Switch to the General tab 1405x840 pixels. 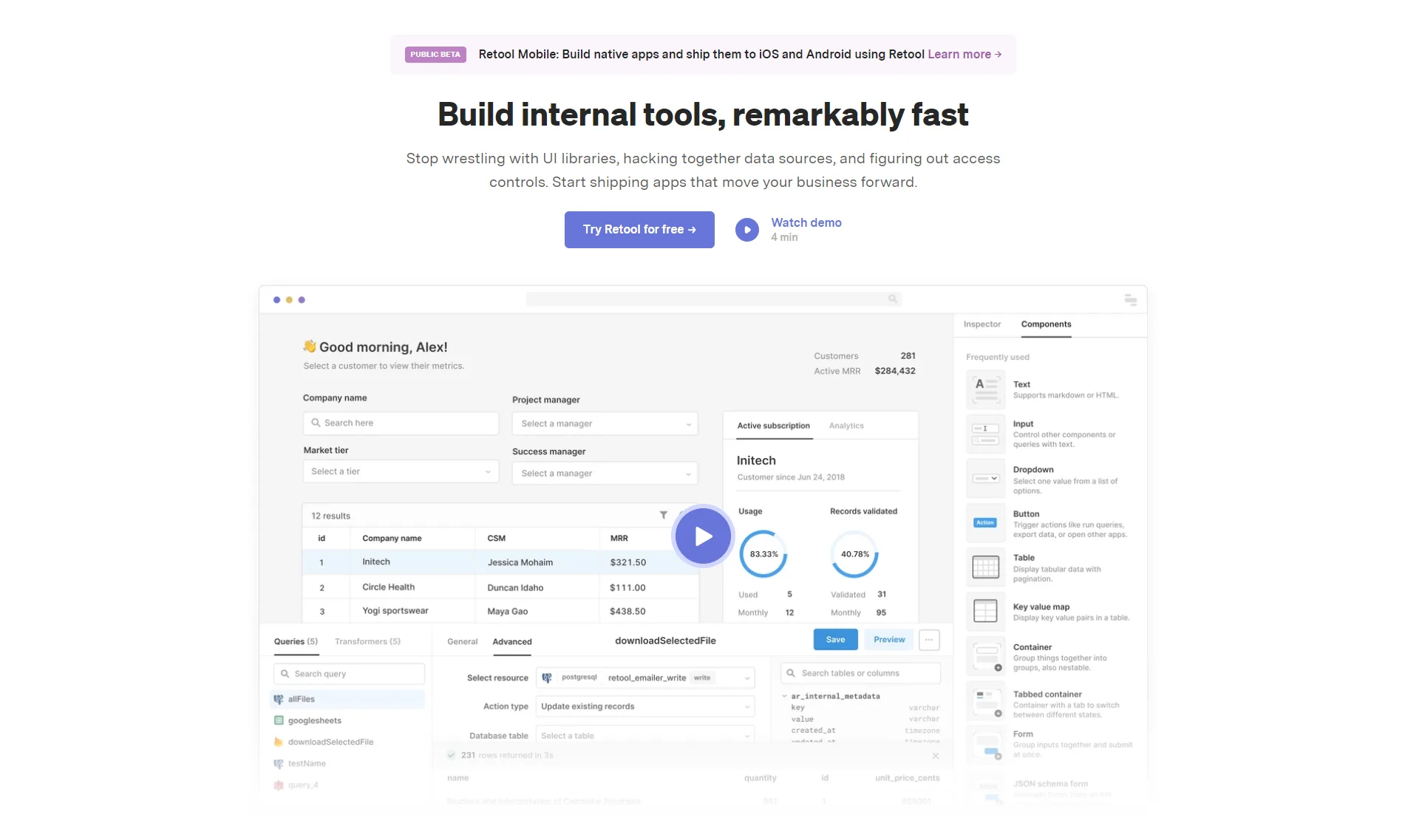[462, 641]
